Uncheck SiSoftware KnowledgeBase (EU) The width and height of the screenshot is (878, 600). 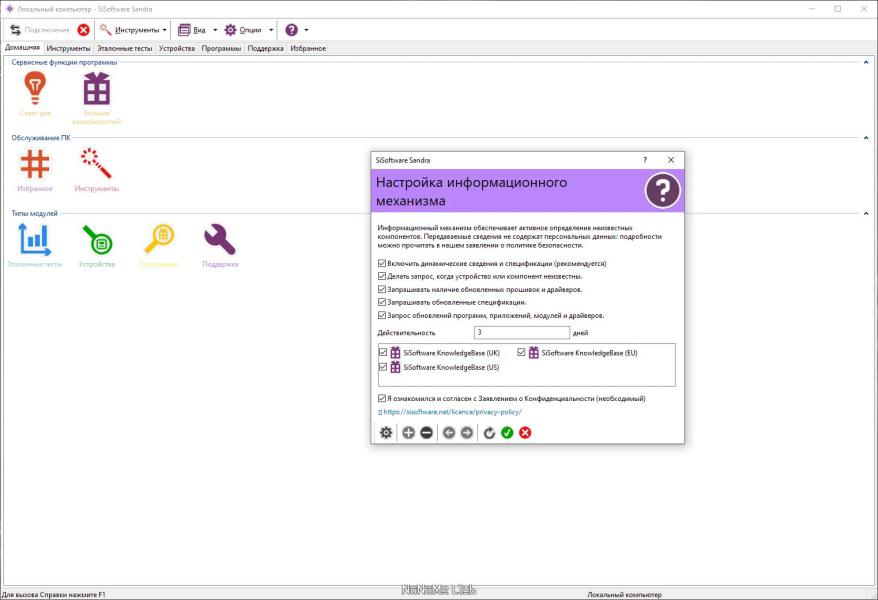pos(521,353)
